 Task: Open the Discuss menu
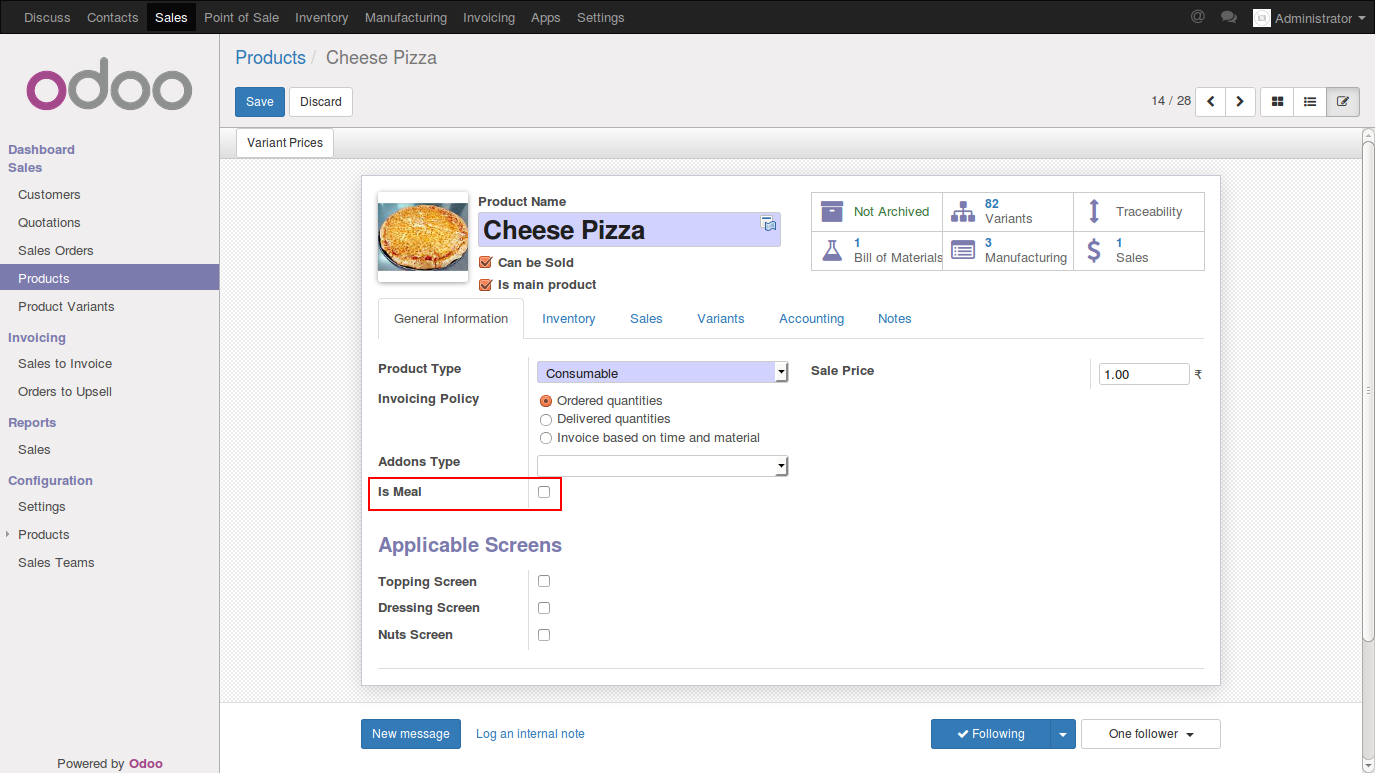[x=47, y=18]
